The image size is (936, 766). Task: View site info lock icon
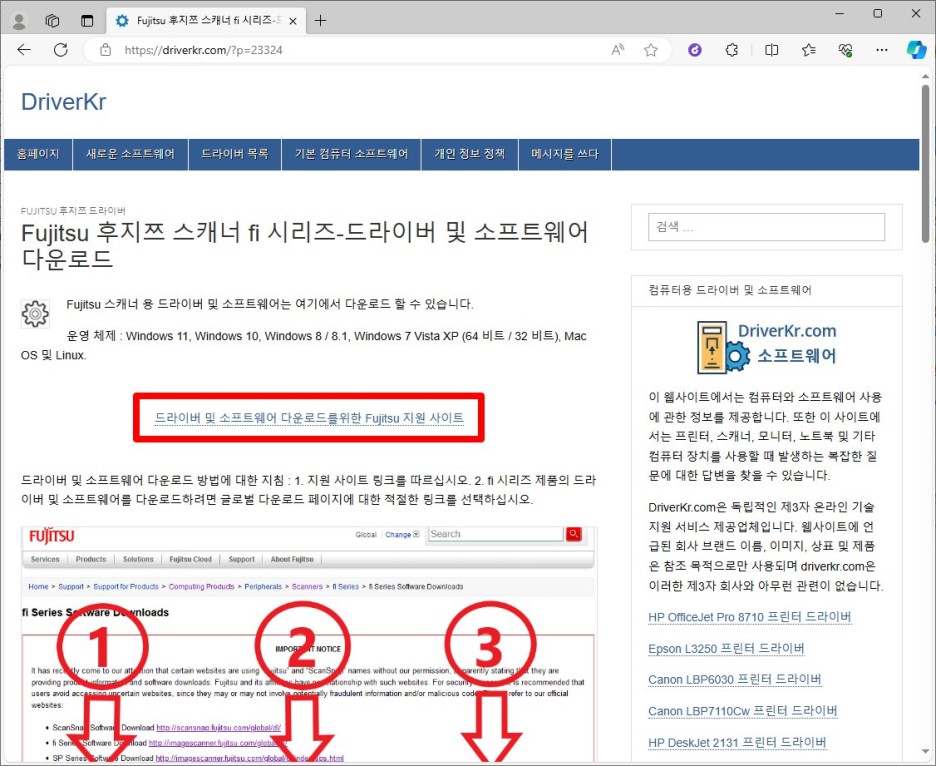tap(106, 50)
